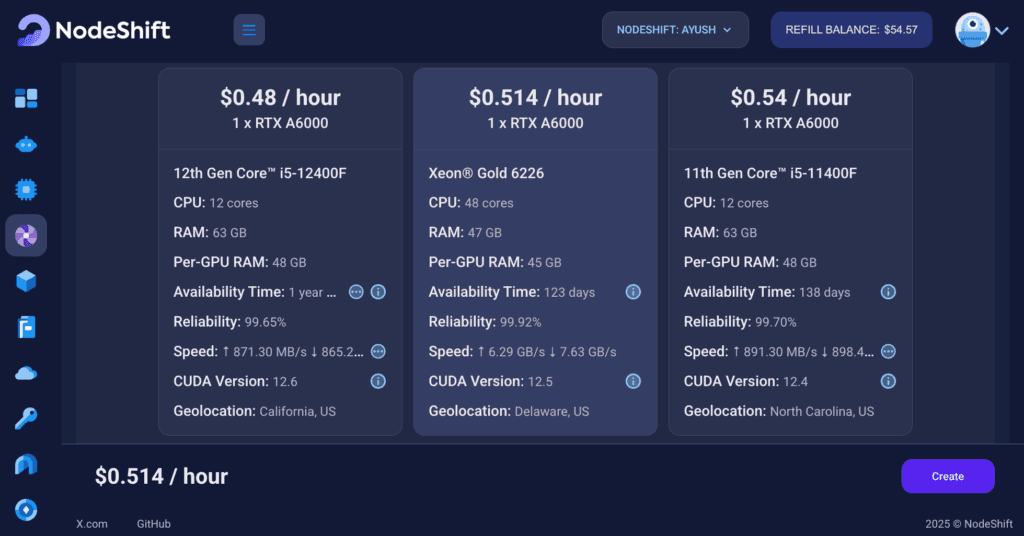Open the key sidebar icon

tap(26, 418)
